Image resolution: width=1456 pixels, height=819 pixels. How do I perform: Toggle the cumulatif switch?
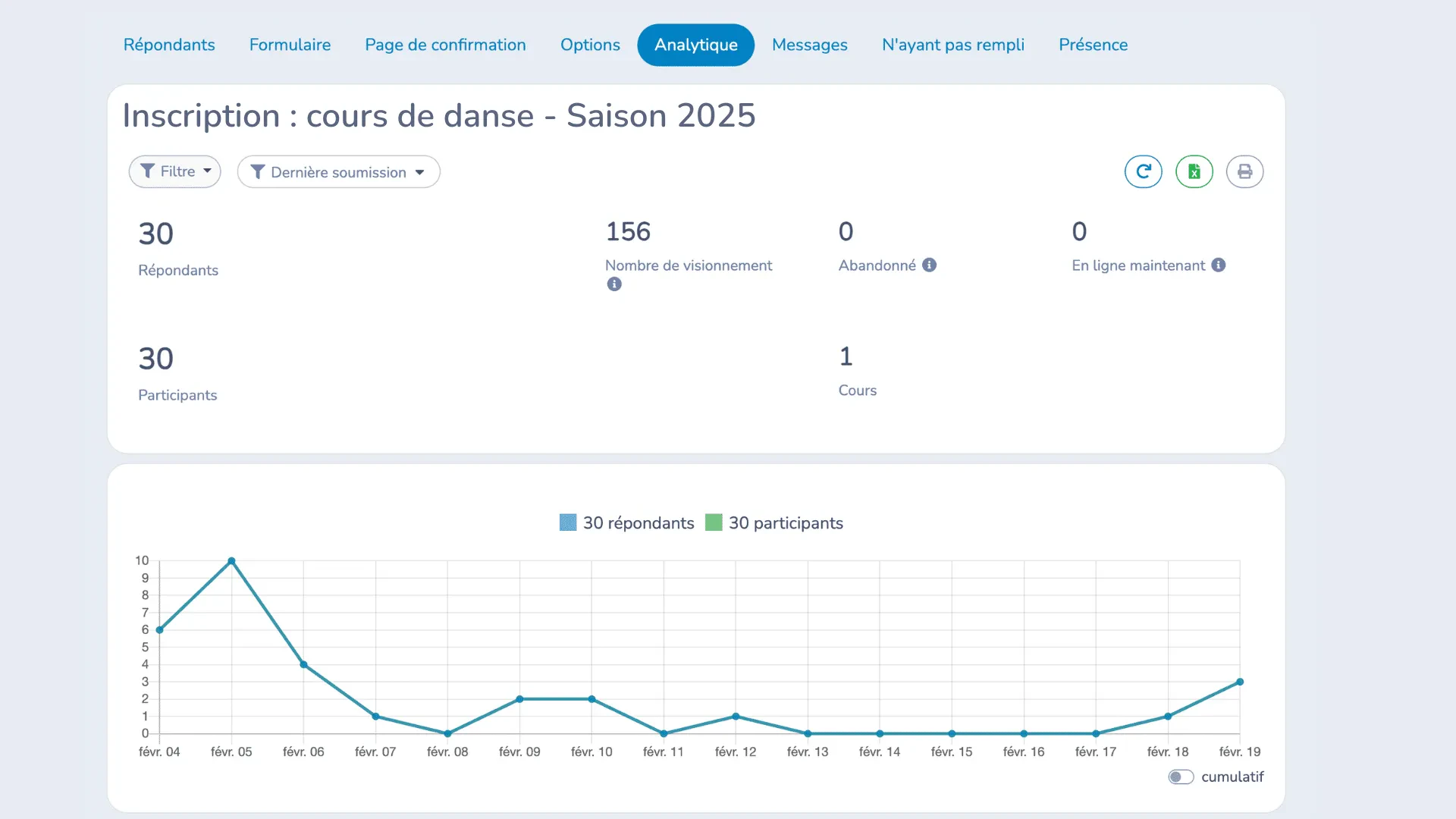click(1181, 777)
